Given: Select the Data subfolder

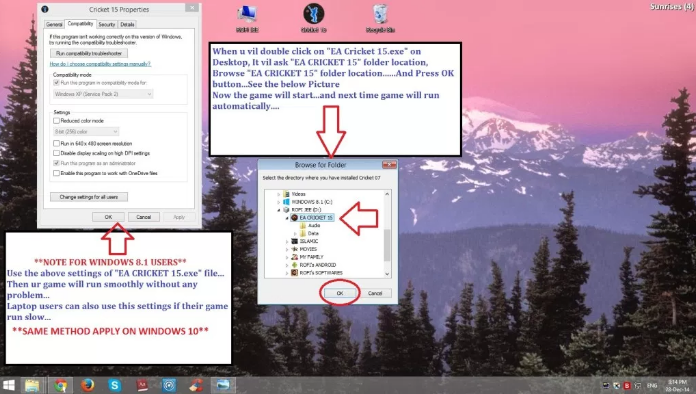Looking at the screenshot, I should pos(313,233).
